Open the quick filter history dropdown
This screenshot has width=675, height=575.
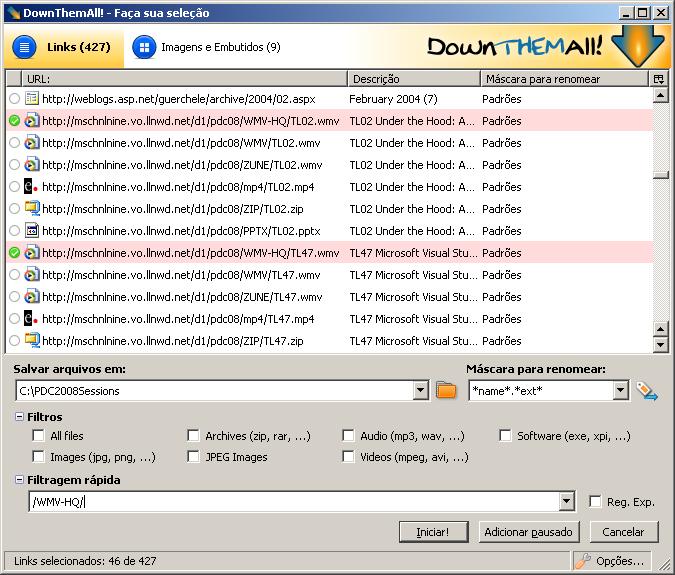click(567, 501)
